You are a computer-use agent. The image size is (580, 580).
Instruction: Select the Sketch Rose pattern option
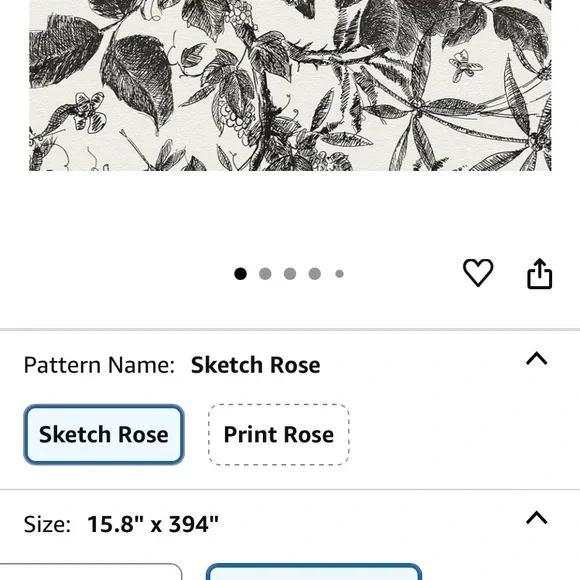click(104, 434)
